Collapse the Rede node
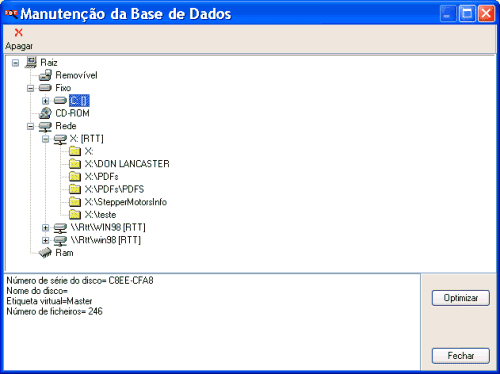This screenshot has width=500, height=374. tap(30, 126)
